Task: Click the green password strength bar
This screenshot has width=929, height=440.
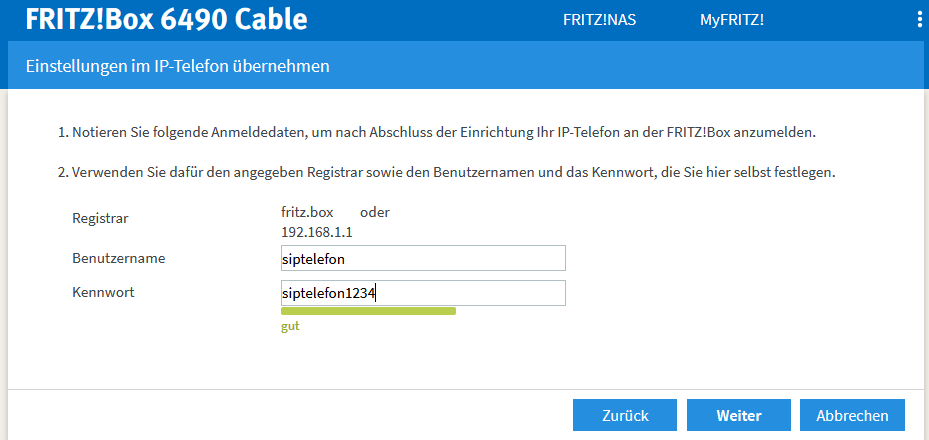Action: tap(368, 312)
